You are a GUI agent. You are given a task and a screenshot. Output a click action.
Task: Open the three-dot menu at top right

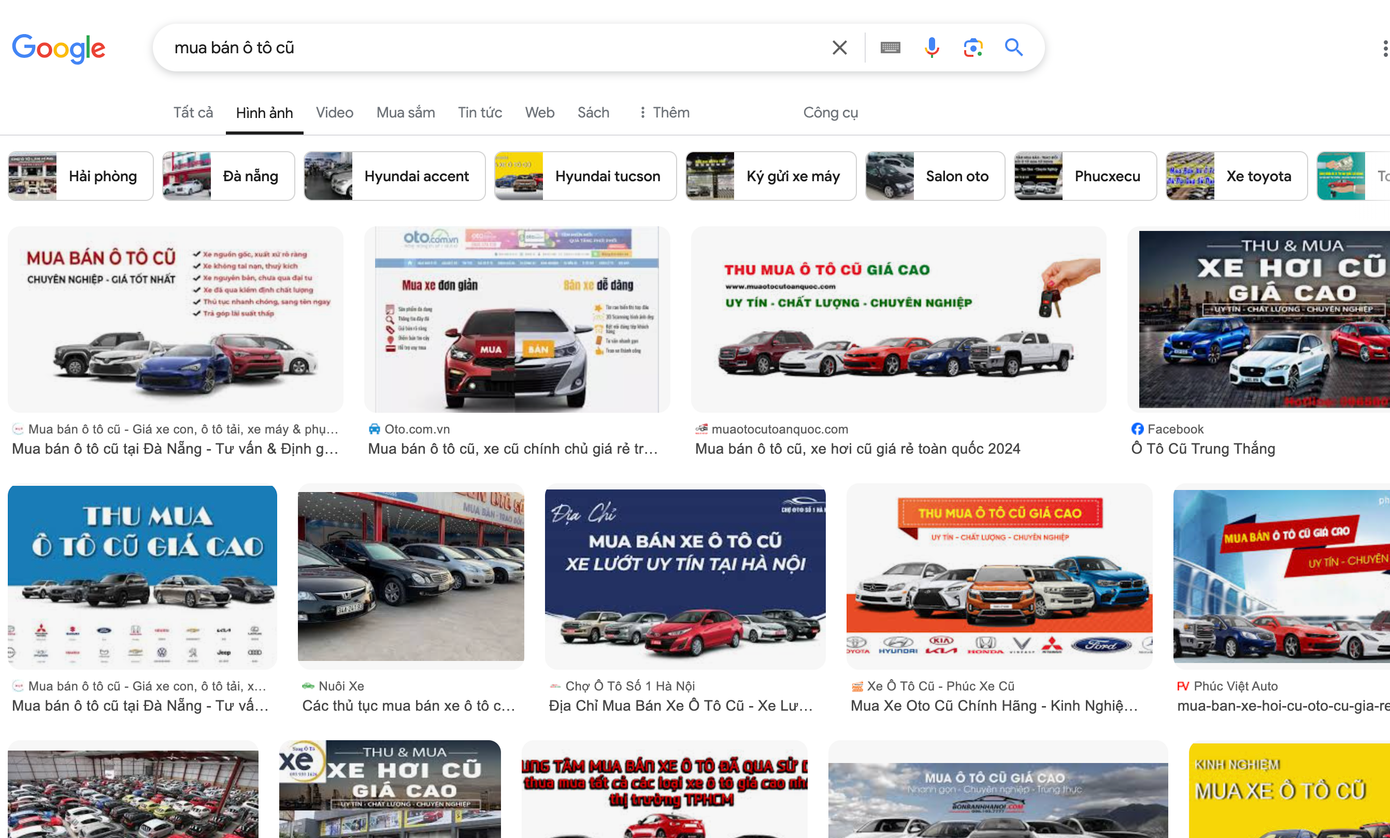click(1384, 48)
